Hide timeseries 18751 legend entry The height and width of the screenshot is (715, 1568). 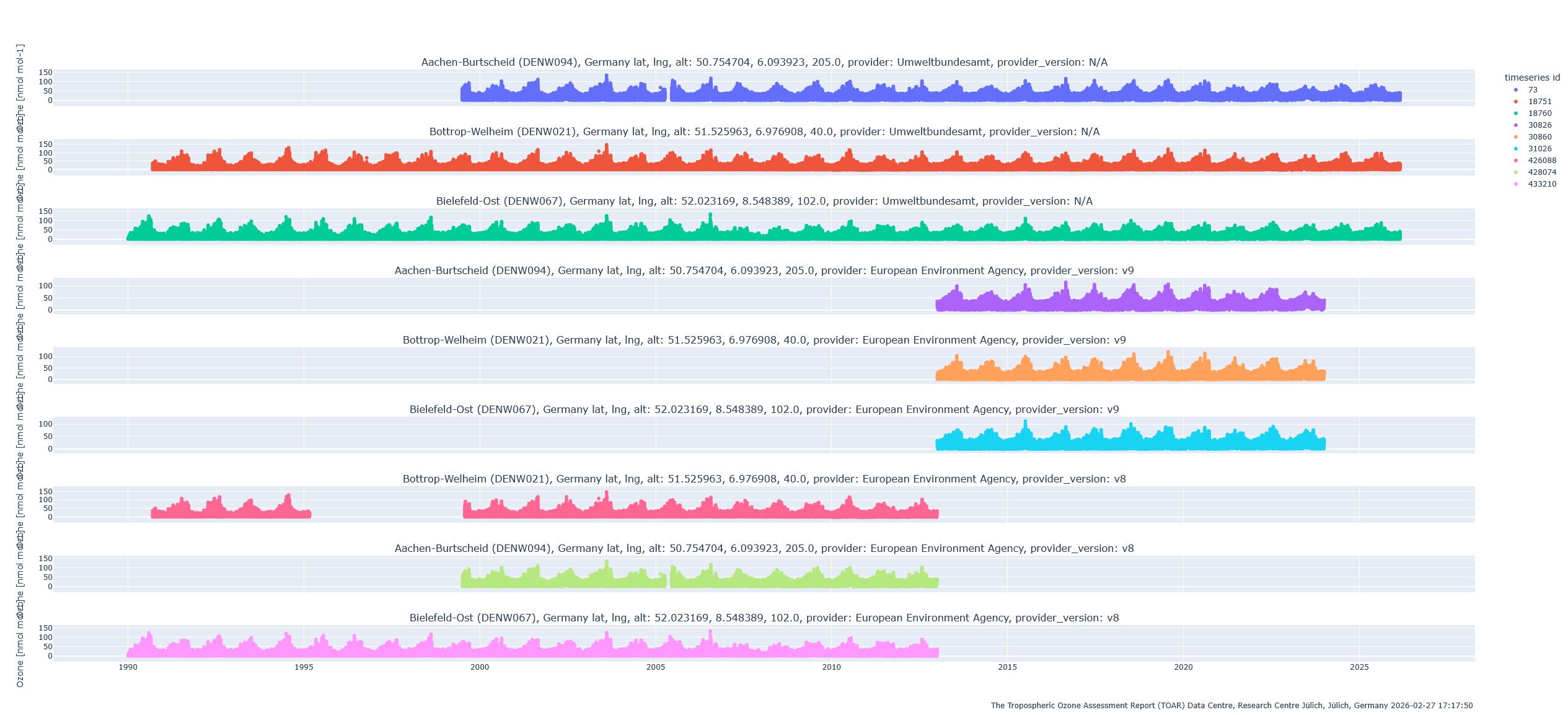click(1539, 102)
